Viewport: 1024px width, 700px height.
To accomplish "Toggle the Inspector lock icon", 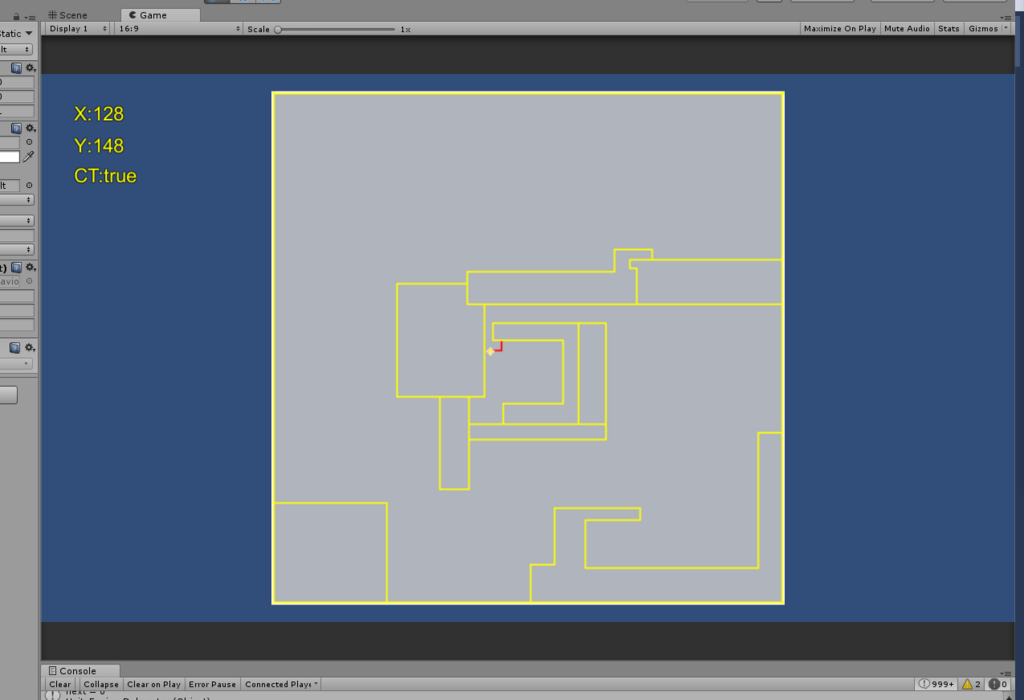I will tap(16, 17).
